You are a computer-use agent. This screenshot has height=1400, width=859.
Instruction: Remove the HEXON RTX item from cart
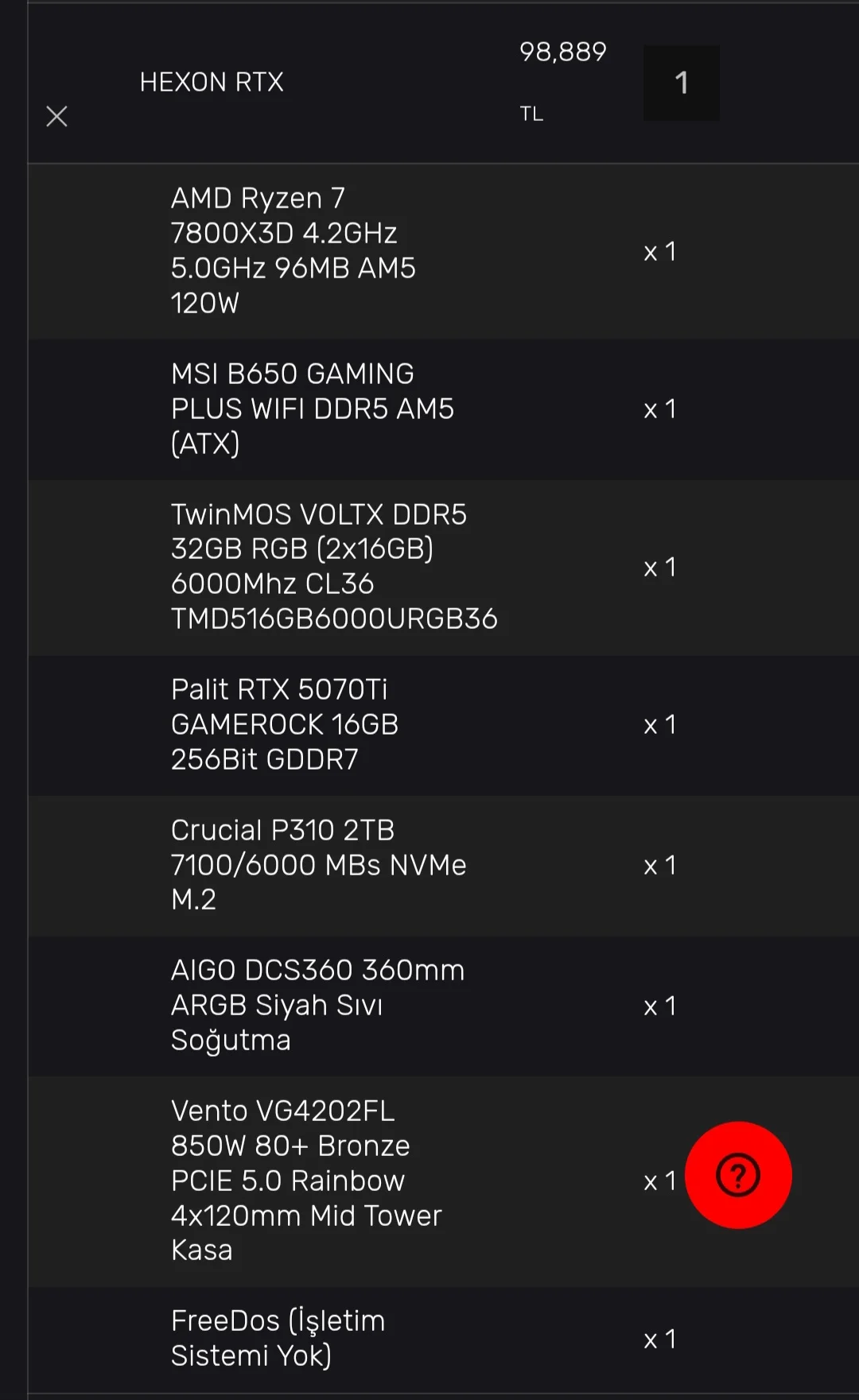(56, 117)
